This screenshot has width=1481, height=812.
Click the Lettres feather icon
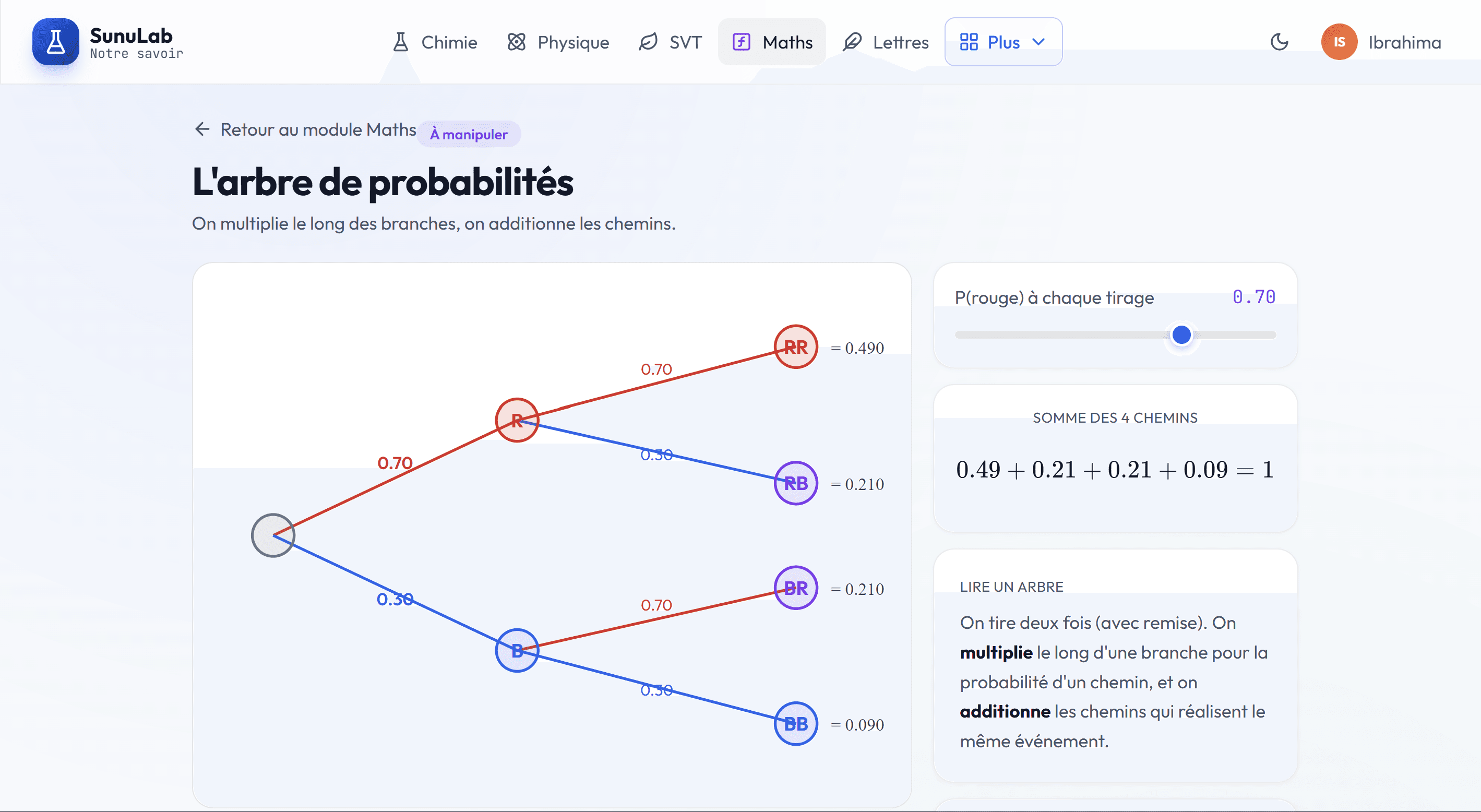(x=852, y=42)
